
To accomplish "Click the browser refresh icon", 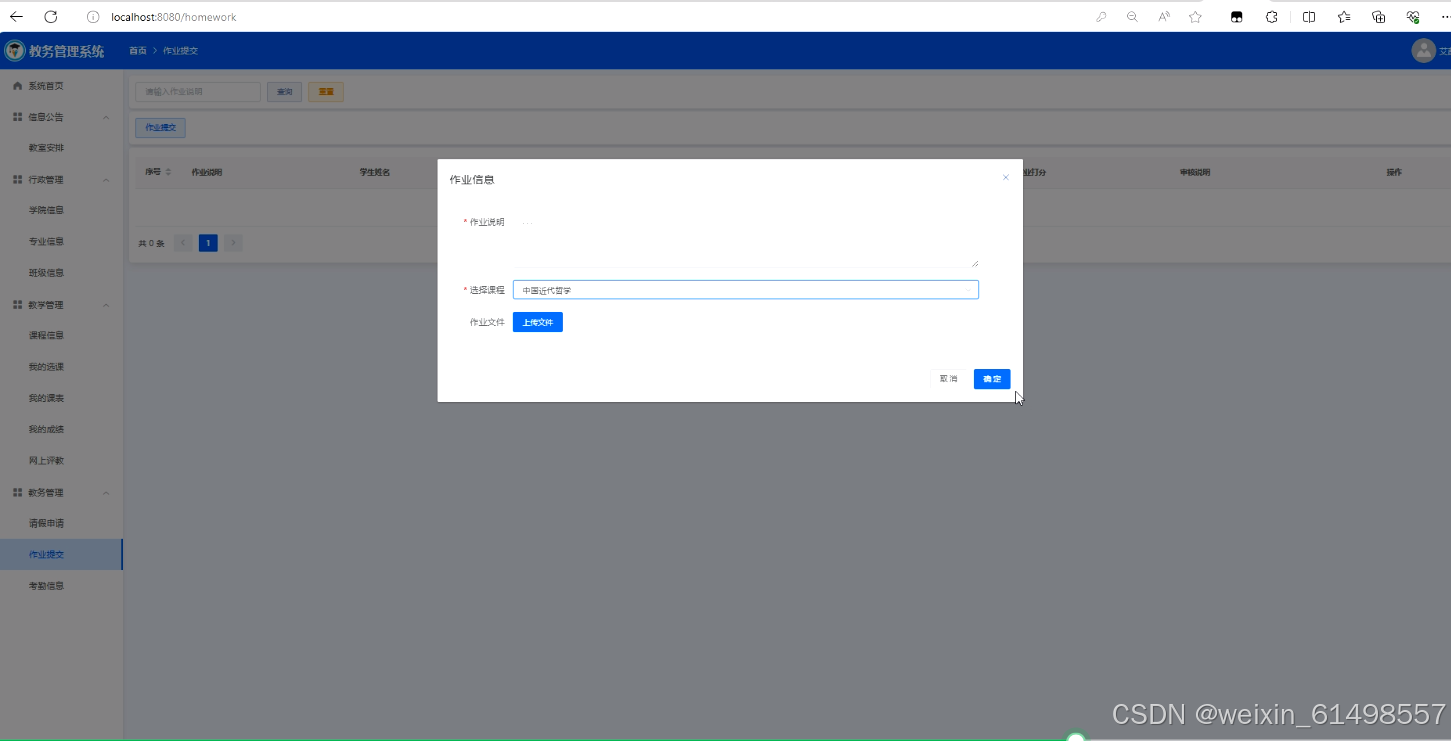I will [x=51, y=17].
